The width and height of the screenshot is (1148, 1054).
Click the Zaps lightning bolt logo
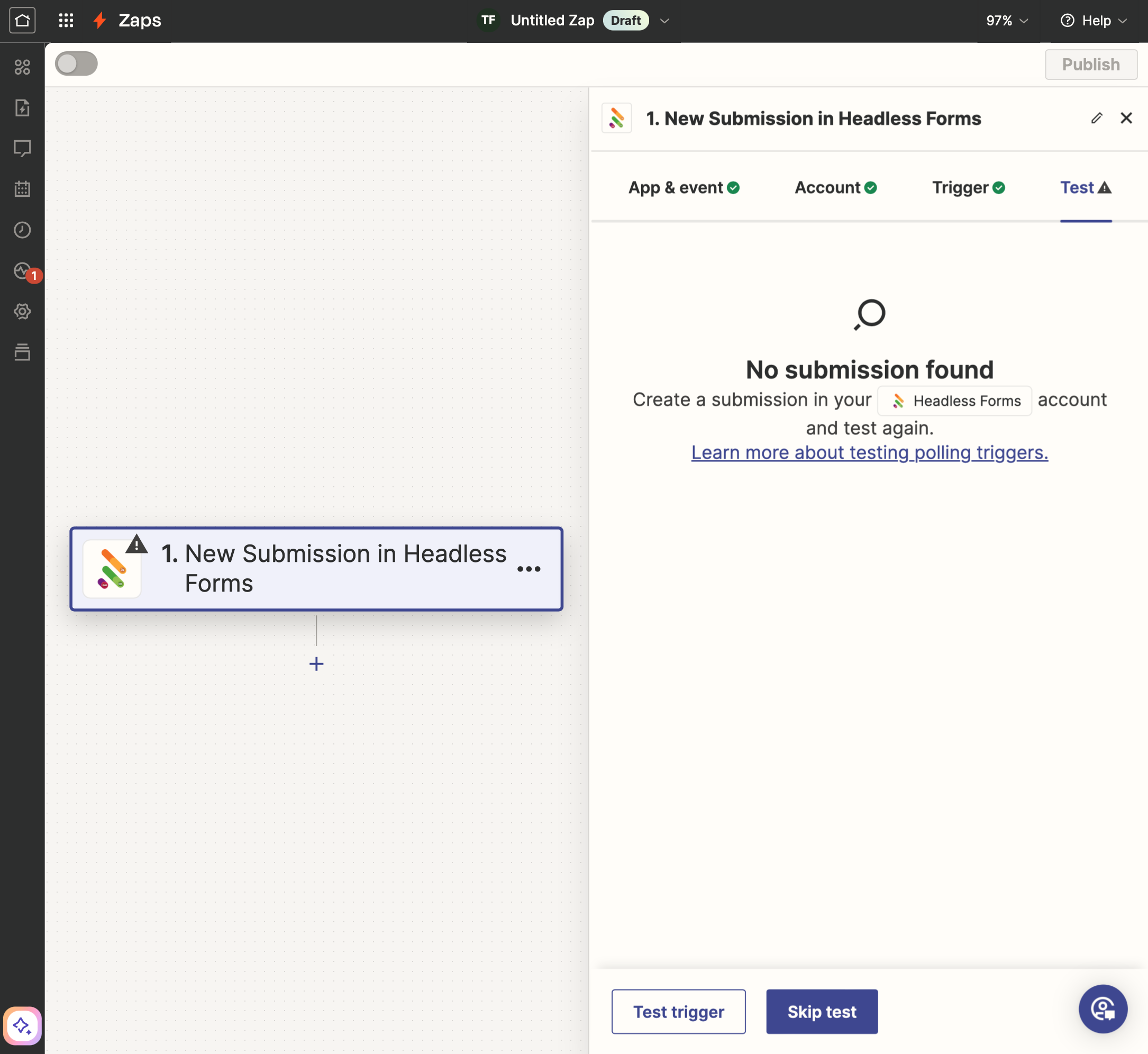tap(101, 21)
